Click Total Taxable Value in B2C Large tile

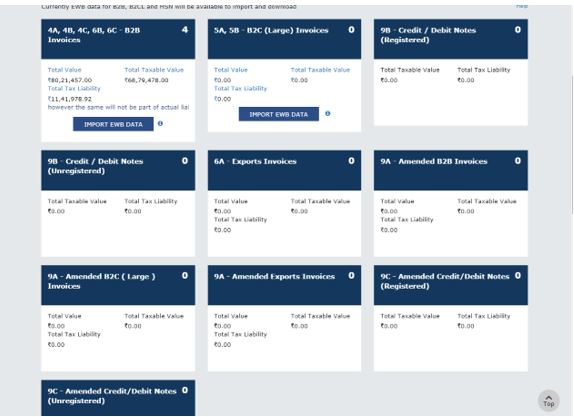pyautogui.click(x=320, y=70)
